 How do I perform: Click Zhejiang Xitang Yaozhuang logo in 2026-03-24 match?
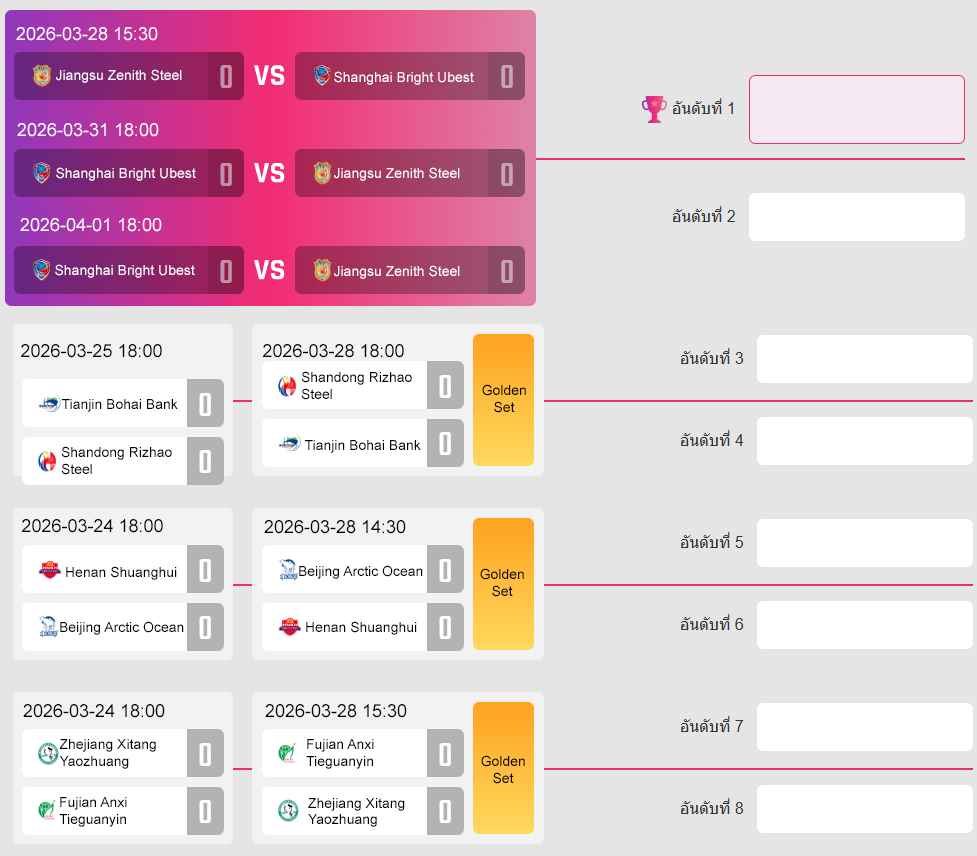47,753
